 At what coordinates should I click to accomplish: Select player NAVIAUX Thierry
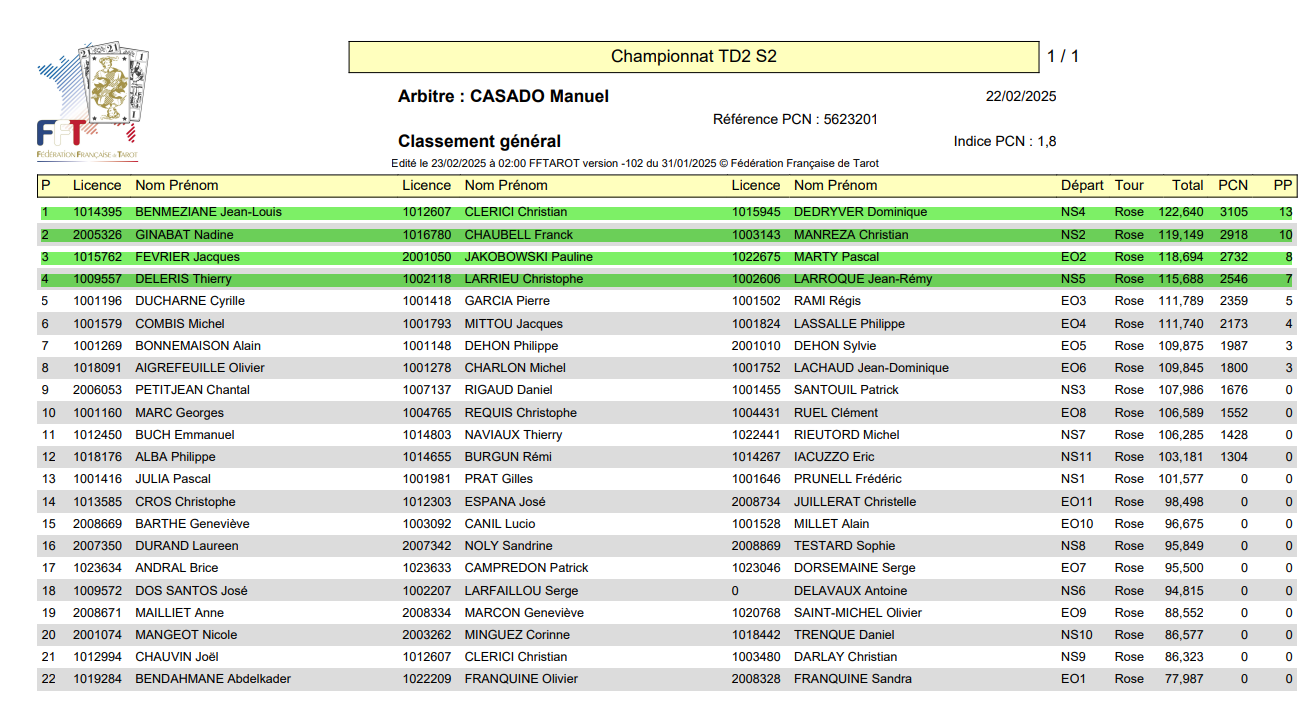[x=514, y=435]
